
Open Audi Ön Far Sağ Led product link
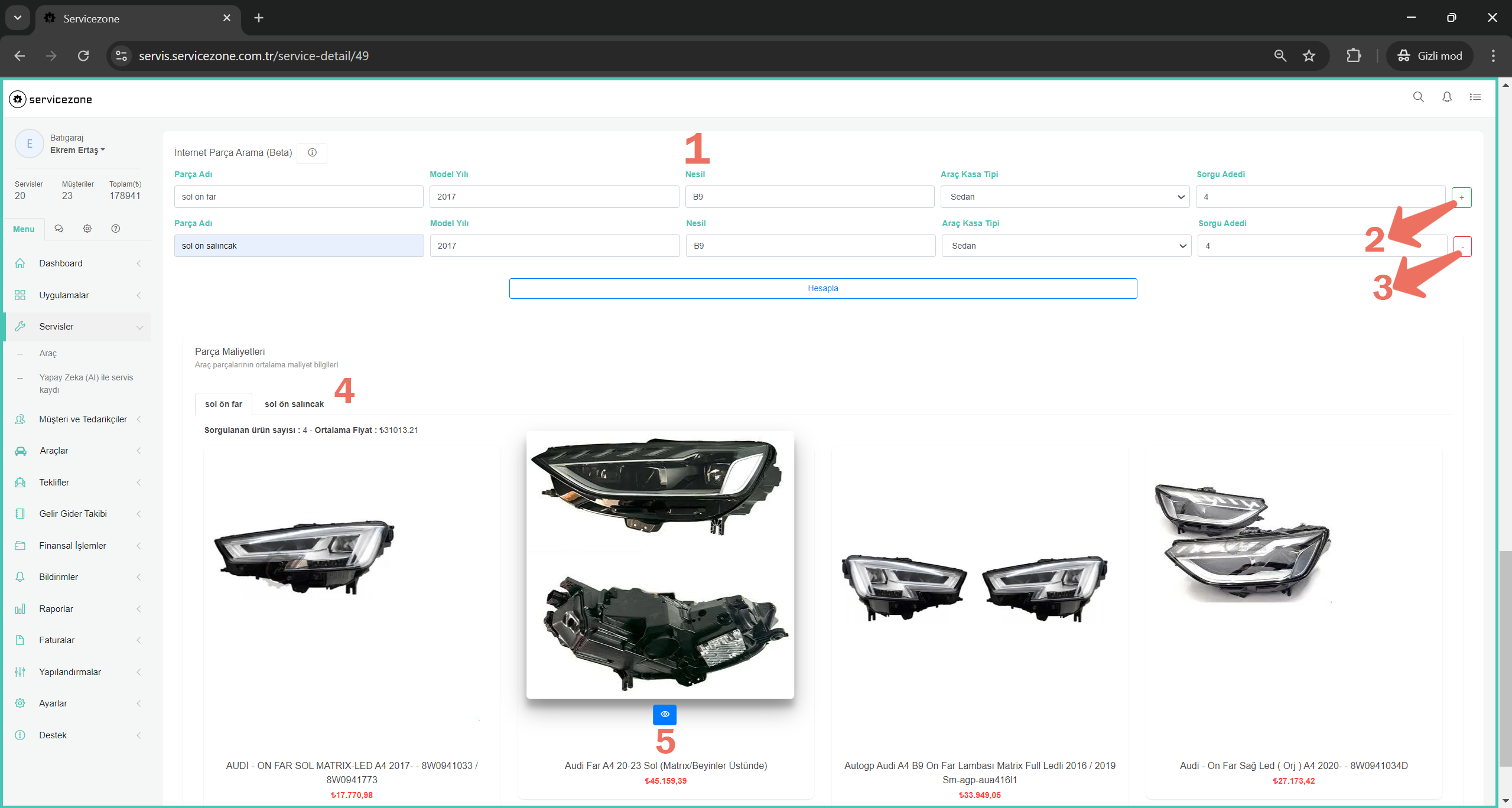coord(1293,765)
